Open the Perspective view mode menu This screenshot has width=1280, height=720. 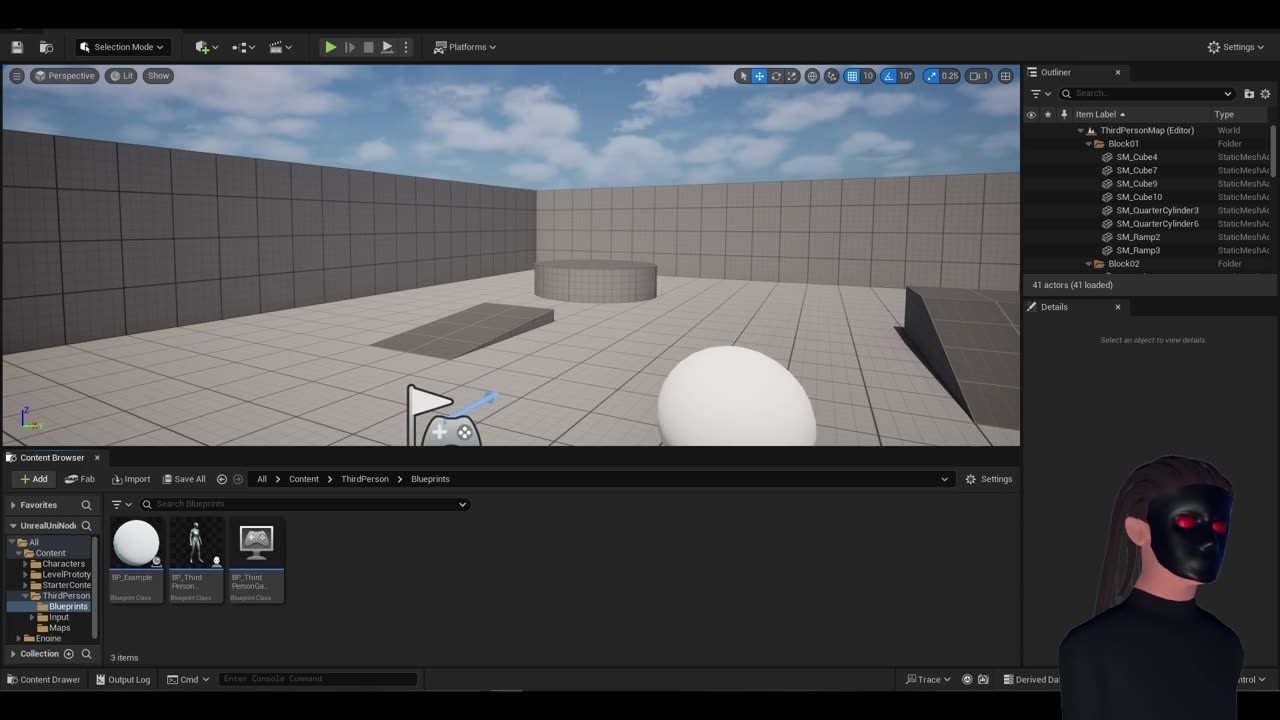tap(65, 76)
